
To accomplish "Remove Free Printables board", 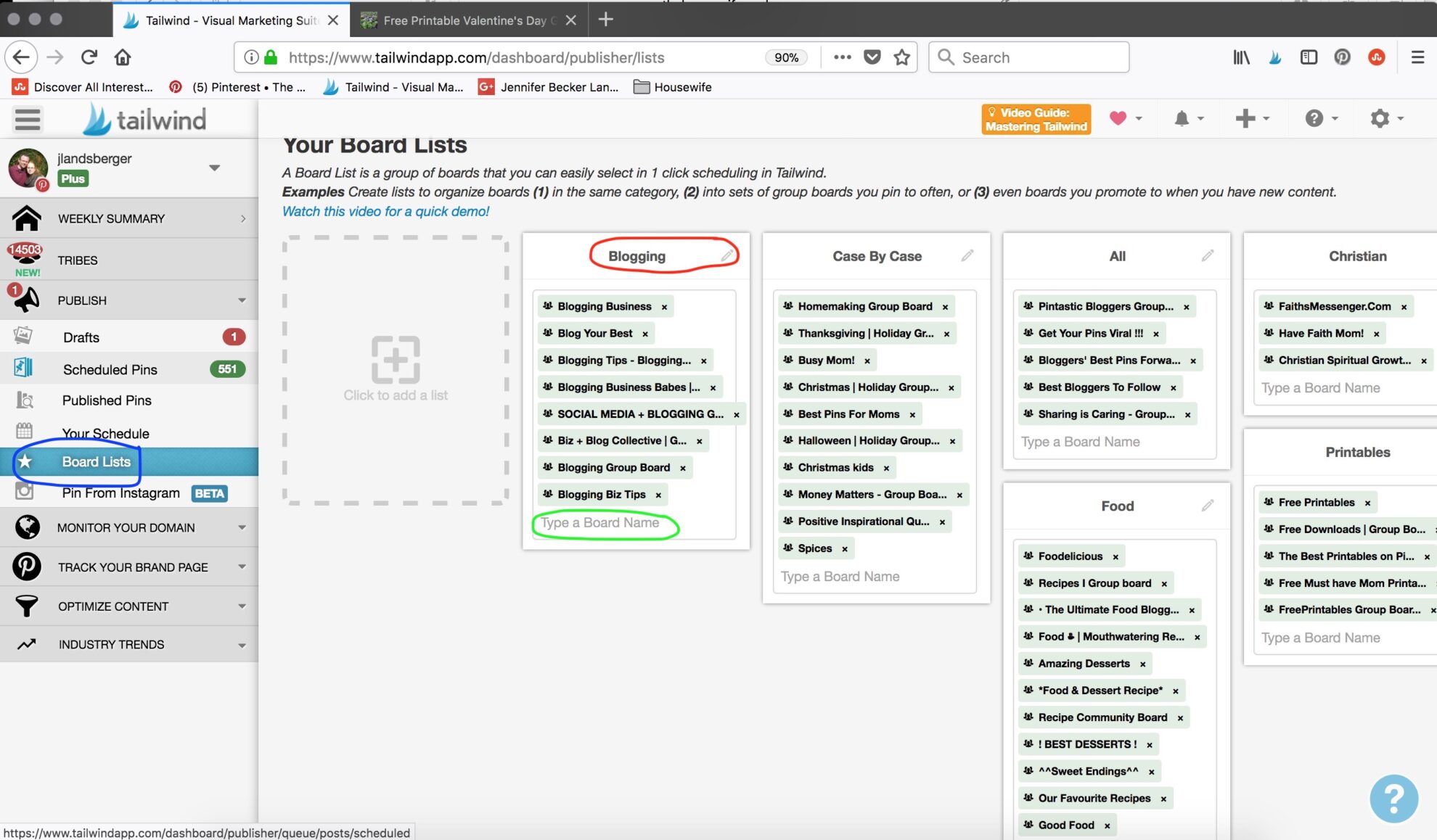I will point(1367,503).
